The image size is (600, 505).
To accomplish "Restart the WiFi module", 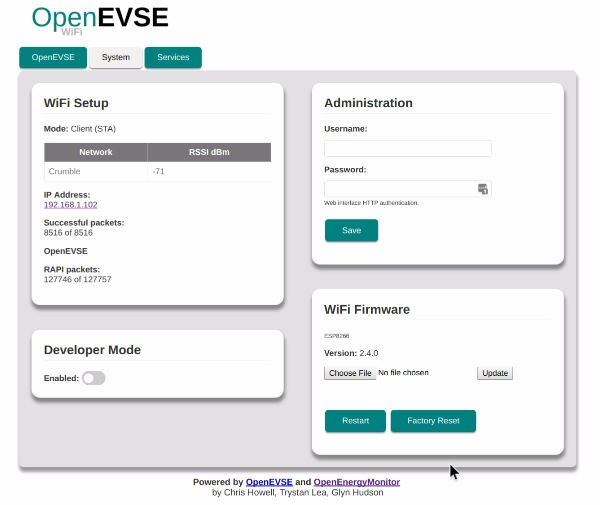I will pos(355,421).
